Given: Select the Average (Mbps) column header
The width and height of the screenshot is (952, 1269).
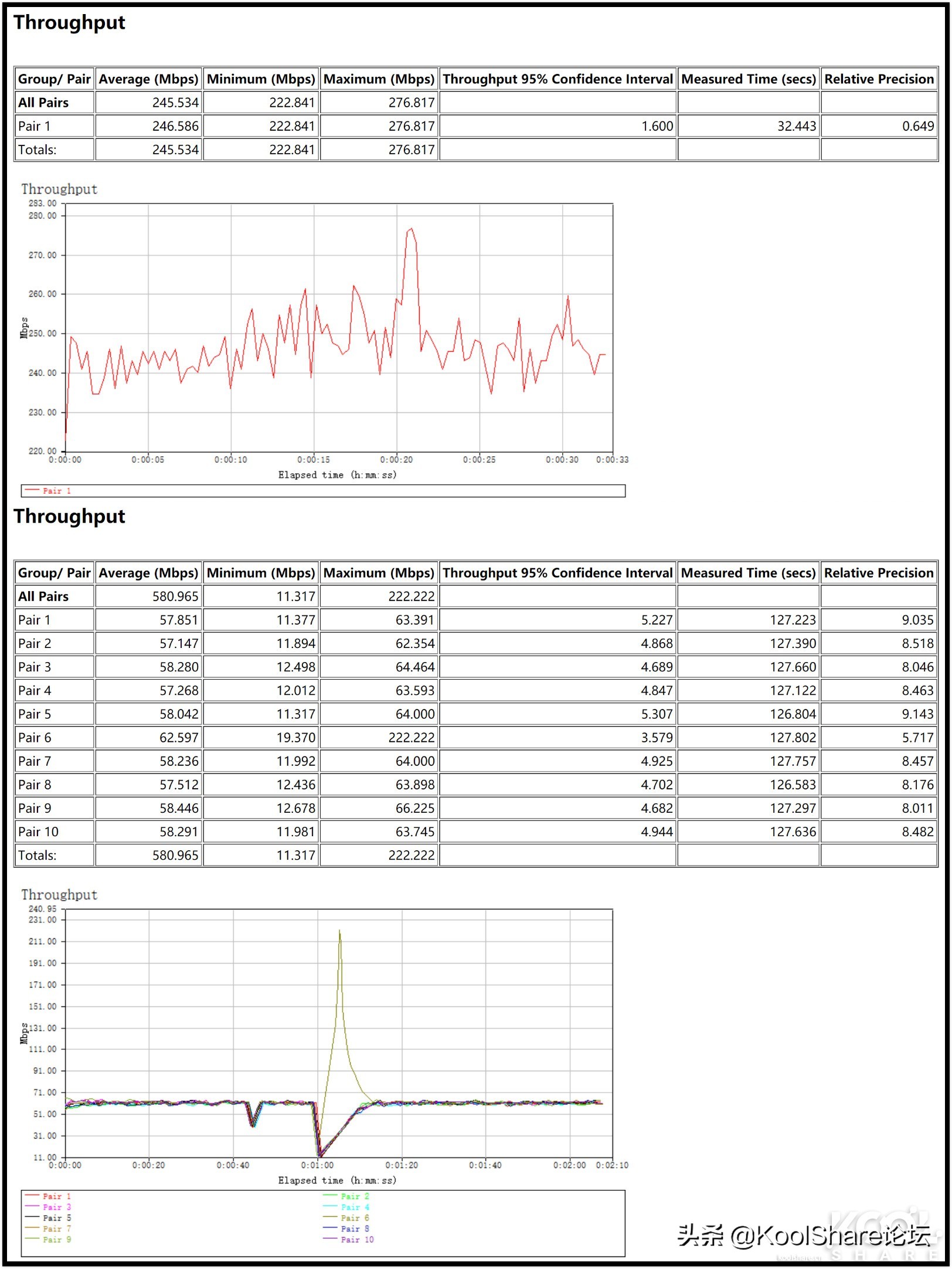Looking at the screenshot, I should 148,79.
